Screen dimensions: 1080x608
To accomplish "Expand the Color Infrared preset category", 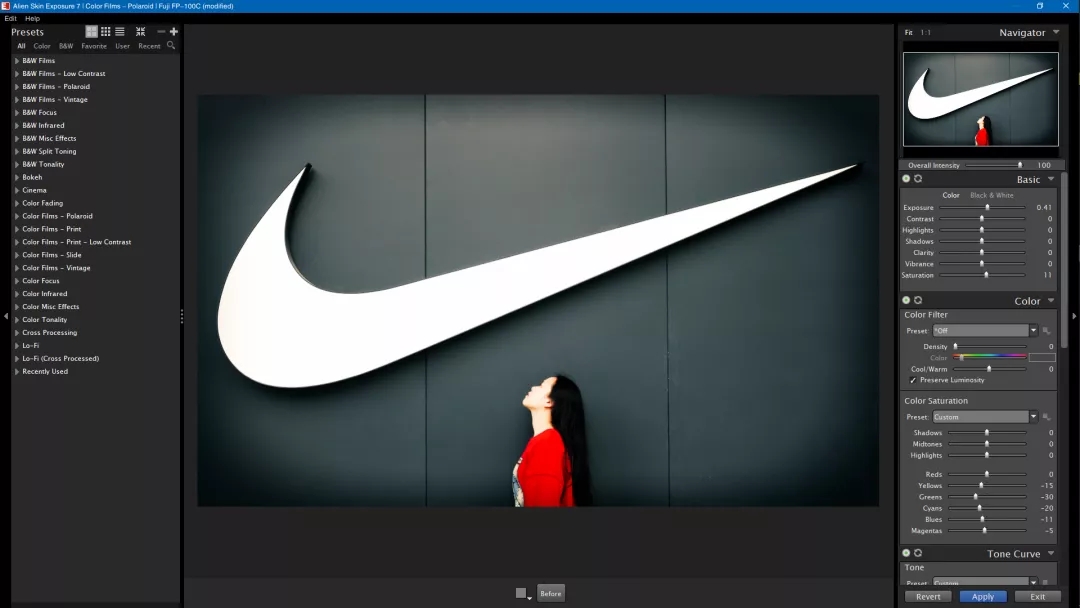I will click(17, 294).
